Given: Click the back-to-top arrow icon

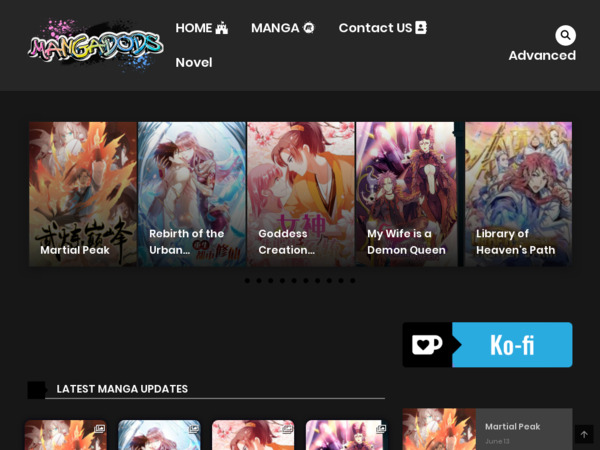Looking at the screenshot, I should point(584,434).
